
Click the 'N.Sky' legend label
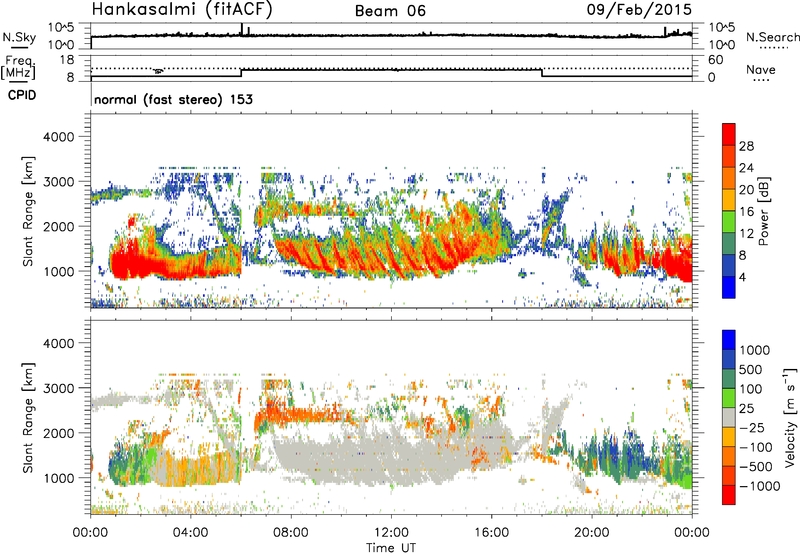[19, 37]
